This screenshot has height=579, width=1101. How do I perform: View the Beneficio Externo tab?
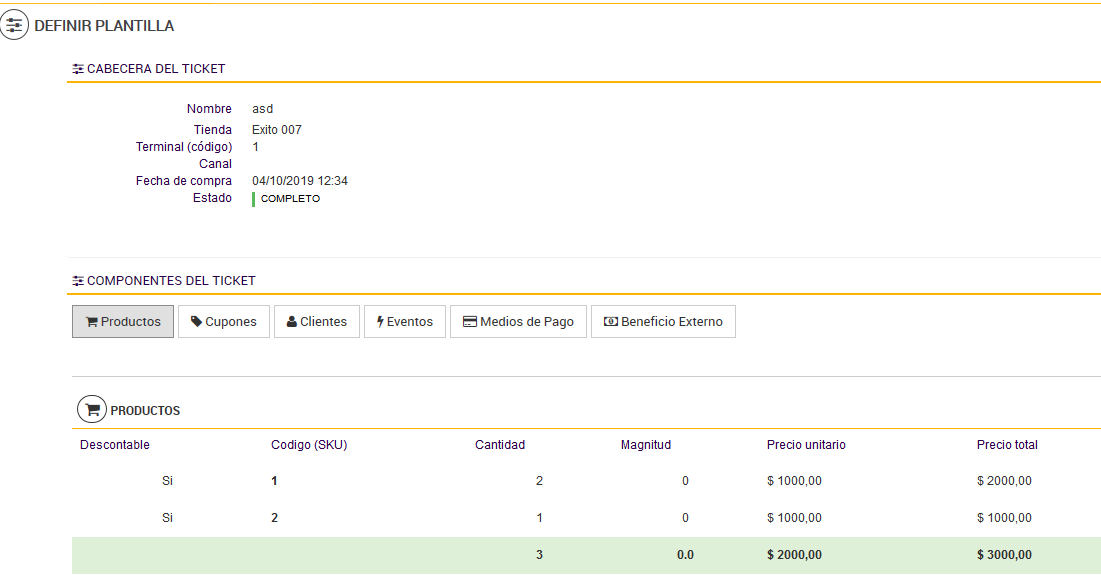tap(663, 322)
